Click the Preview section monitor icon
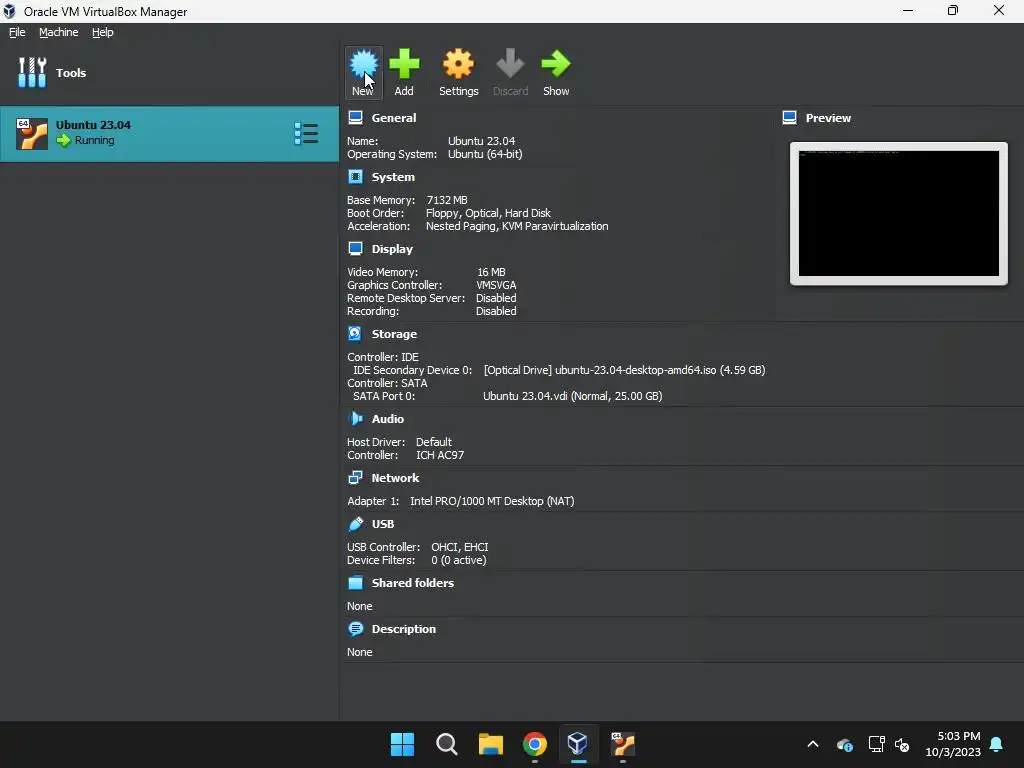This screenshot has width=1024, height=768. [790, 118]
